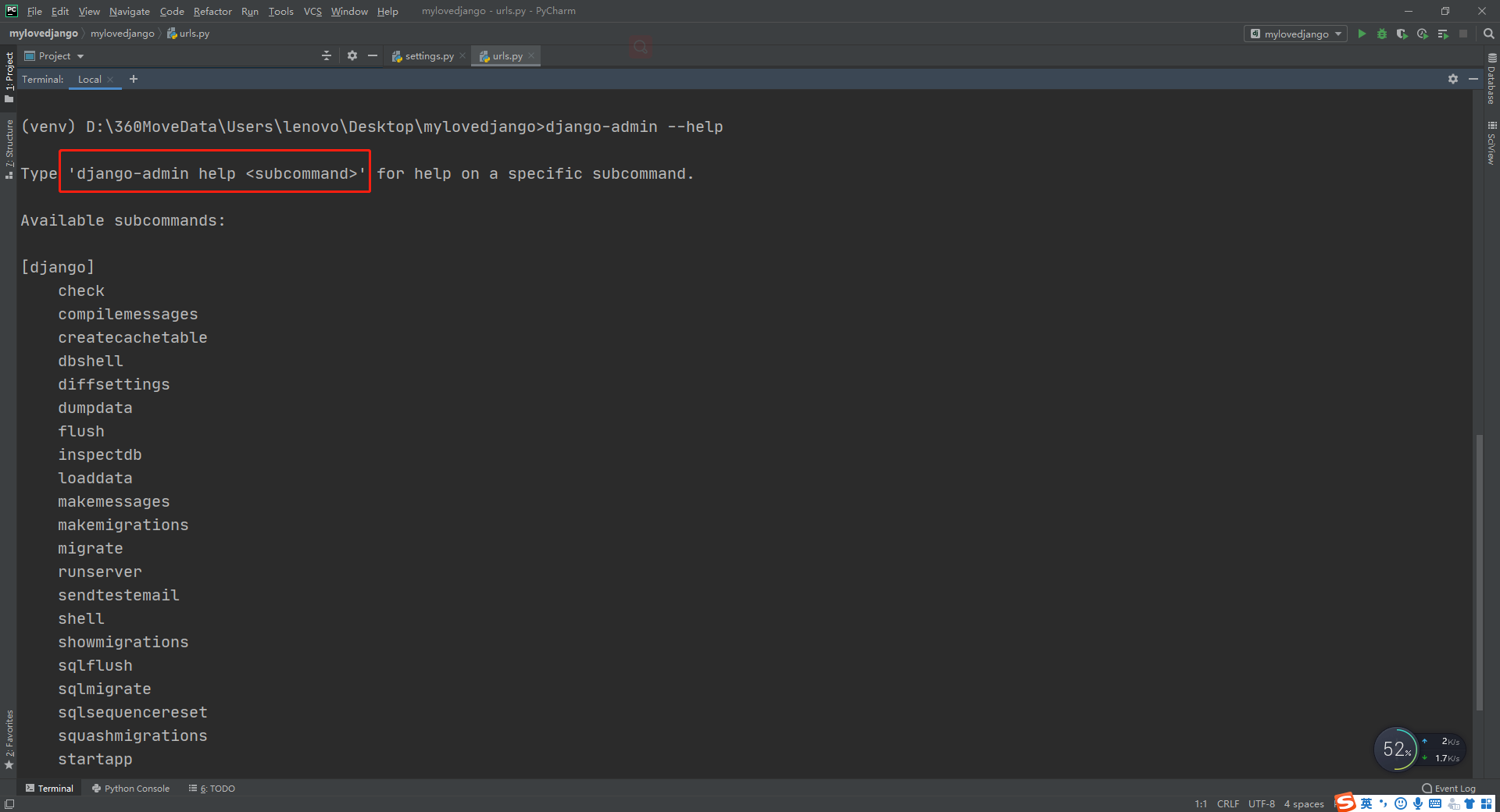
Task: Close the Local terminal tab
Action: click(x=110, y=79)
